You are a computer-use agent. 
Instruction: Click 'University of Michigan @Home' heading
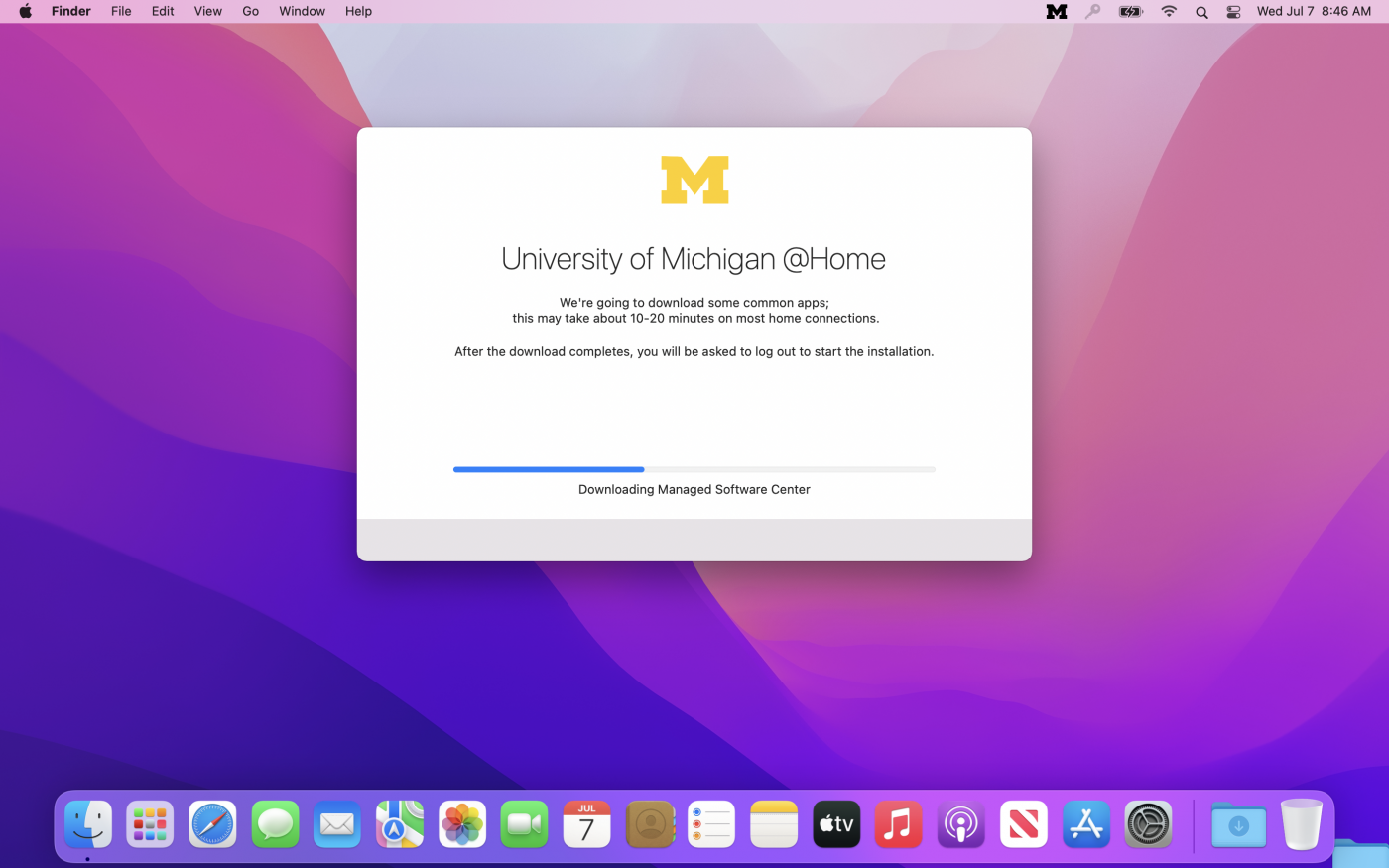[694, 259]
